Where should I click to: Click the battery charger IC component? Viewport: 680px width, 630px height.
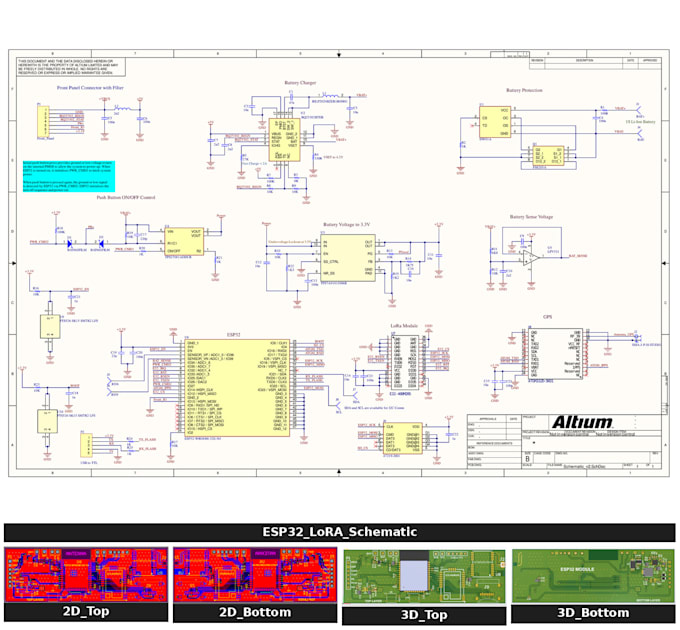284,140
